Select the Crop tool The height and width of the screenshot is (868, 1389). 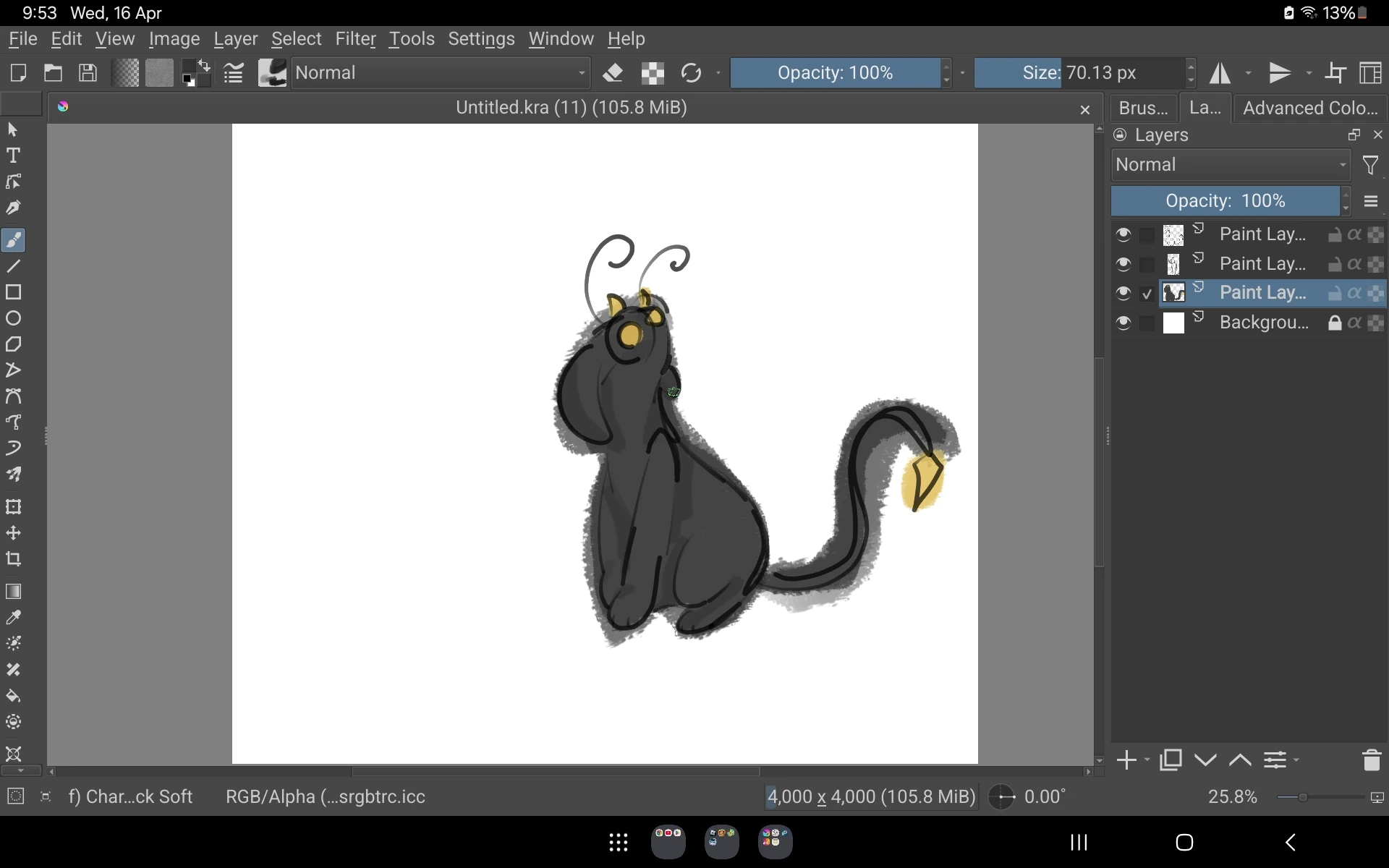point(13,559)
